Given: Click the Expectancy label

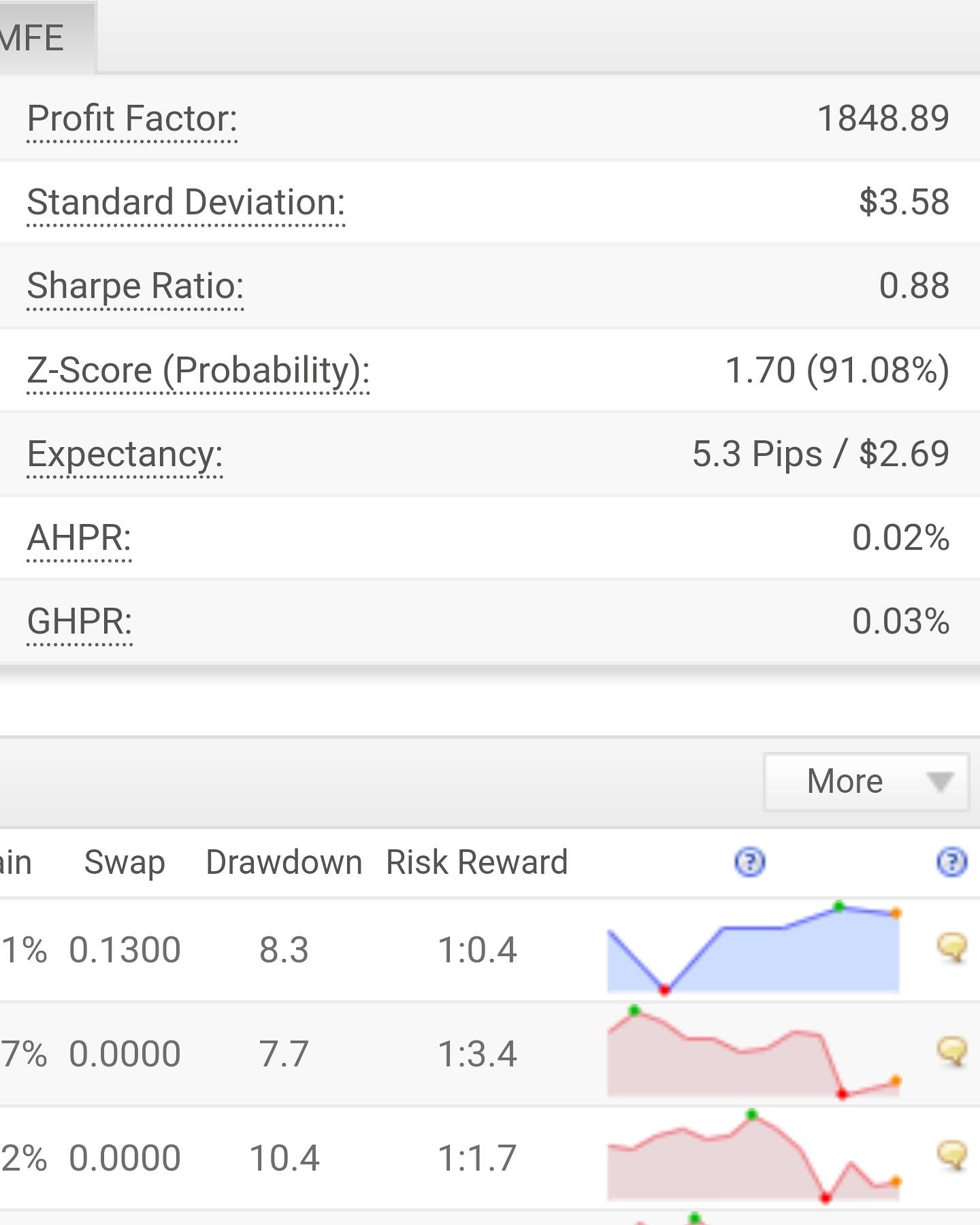Looking at the screenshot, I should (125, 454).
